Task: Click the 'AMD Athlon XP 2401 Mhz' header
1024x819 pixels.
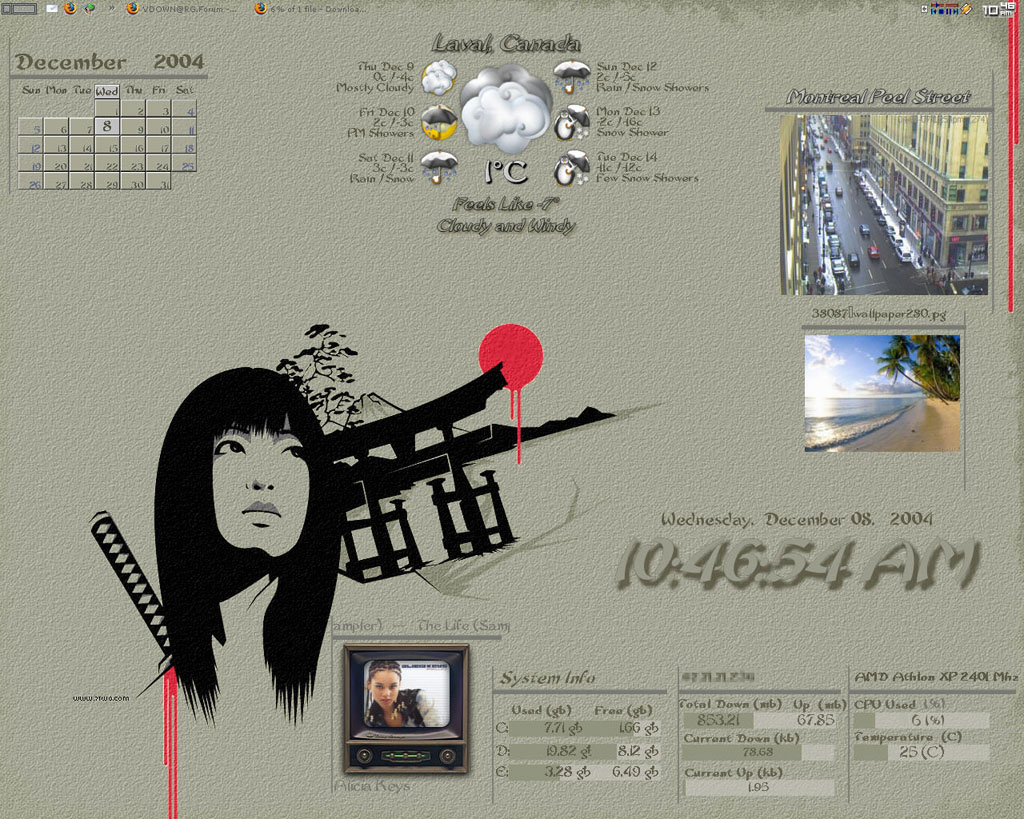Action: [x=936, y=677]
